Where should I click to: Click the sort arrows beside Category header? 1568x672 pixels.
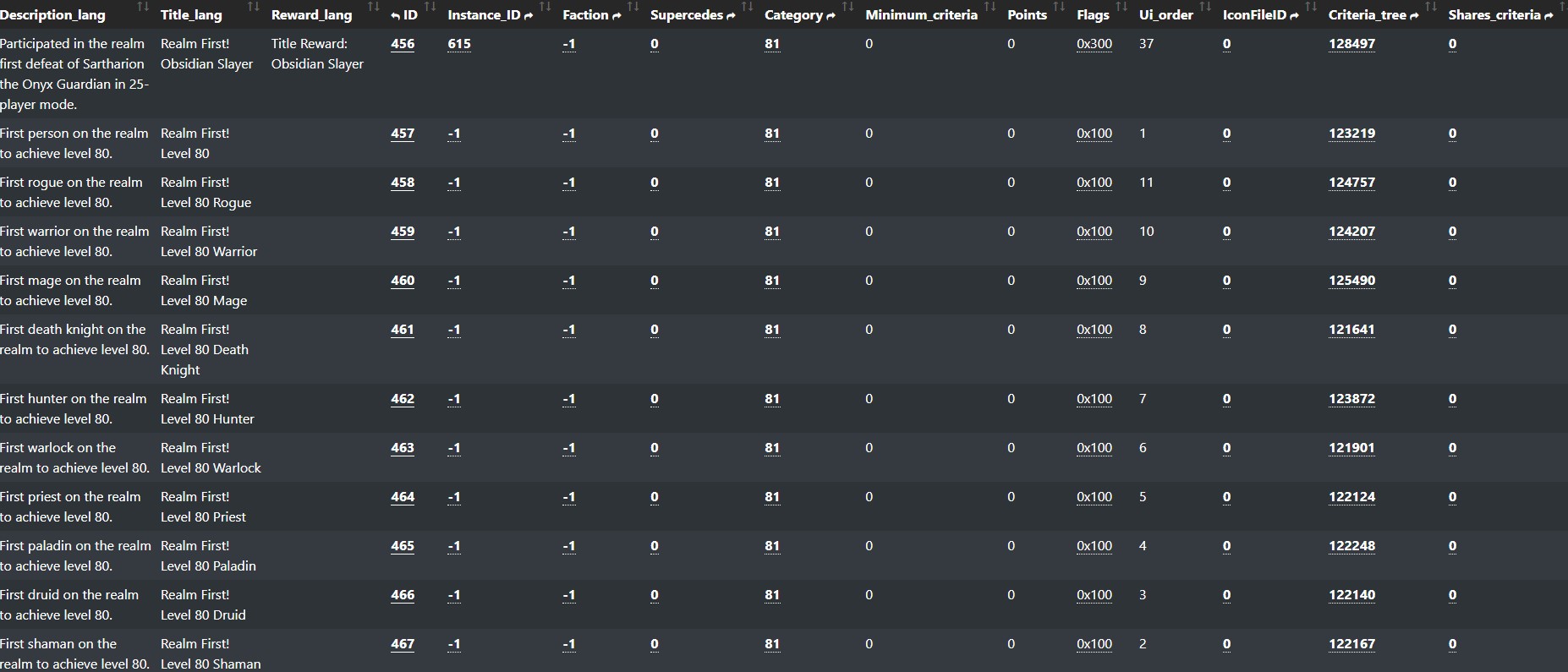[x=847, y=8]
